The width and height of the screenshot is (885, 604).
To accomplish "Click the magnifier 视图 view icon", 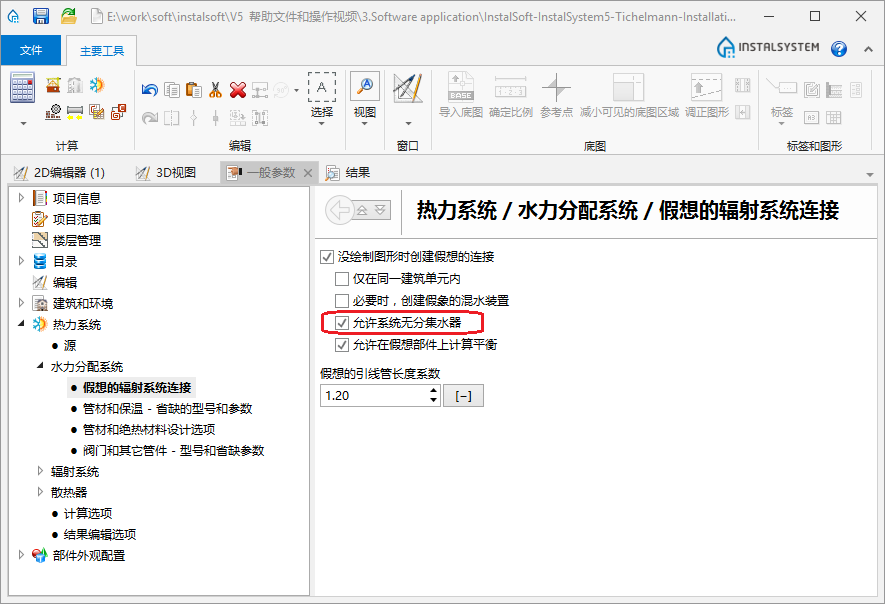I will click(x=364, y=88).
